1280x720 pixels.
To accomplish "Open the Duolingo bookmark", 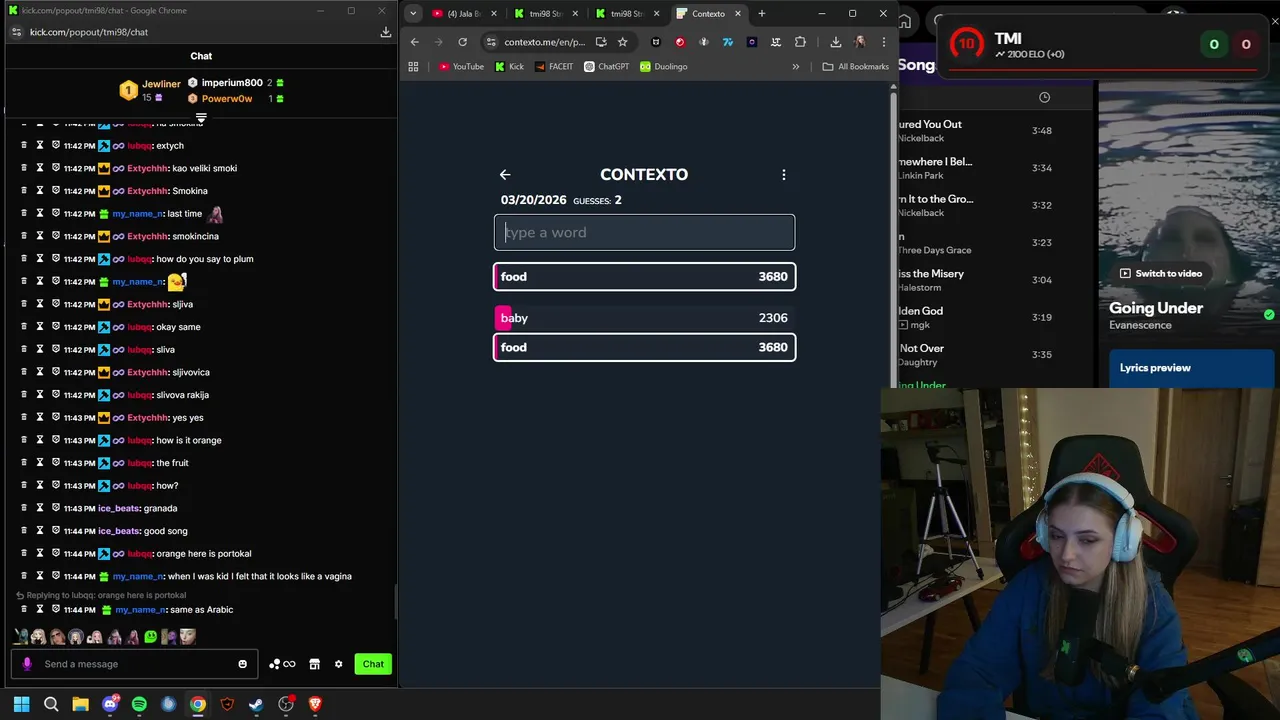I will pyautogui.click(x=664, y=67).
